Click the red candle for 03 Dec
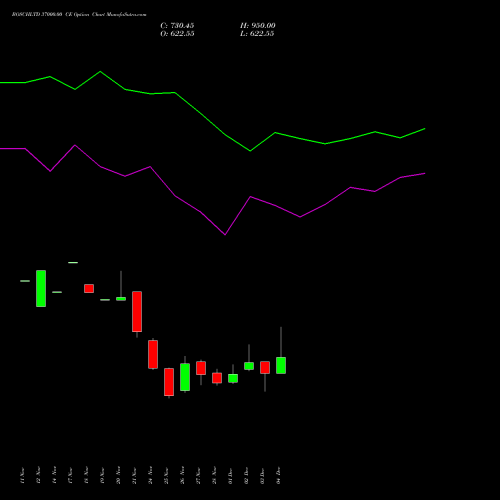This screenshot has height=500, width=500. (x=265, y=368)
